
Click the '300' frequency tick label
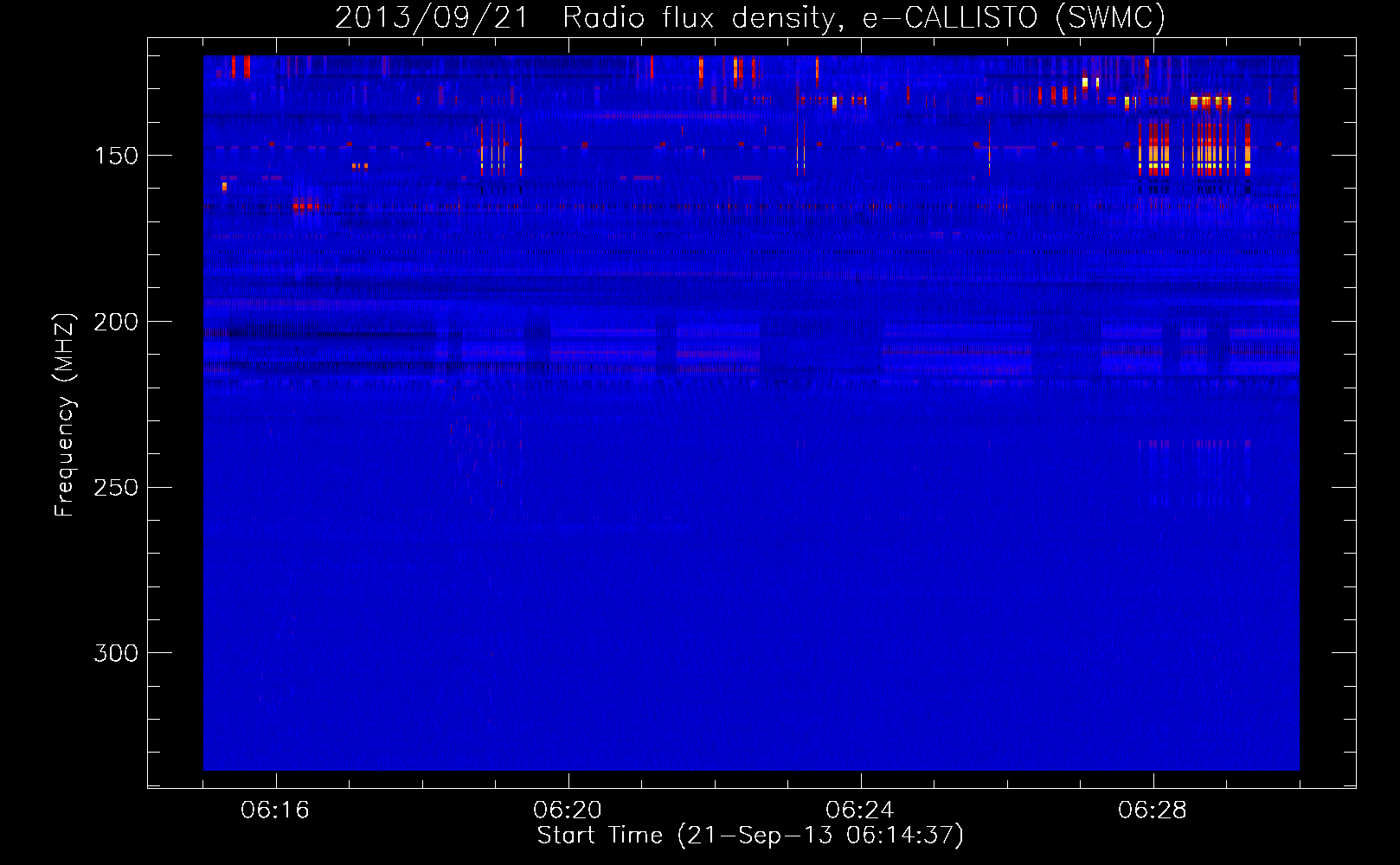pos(116,653)
